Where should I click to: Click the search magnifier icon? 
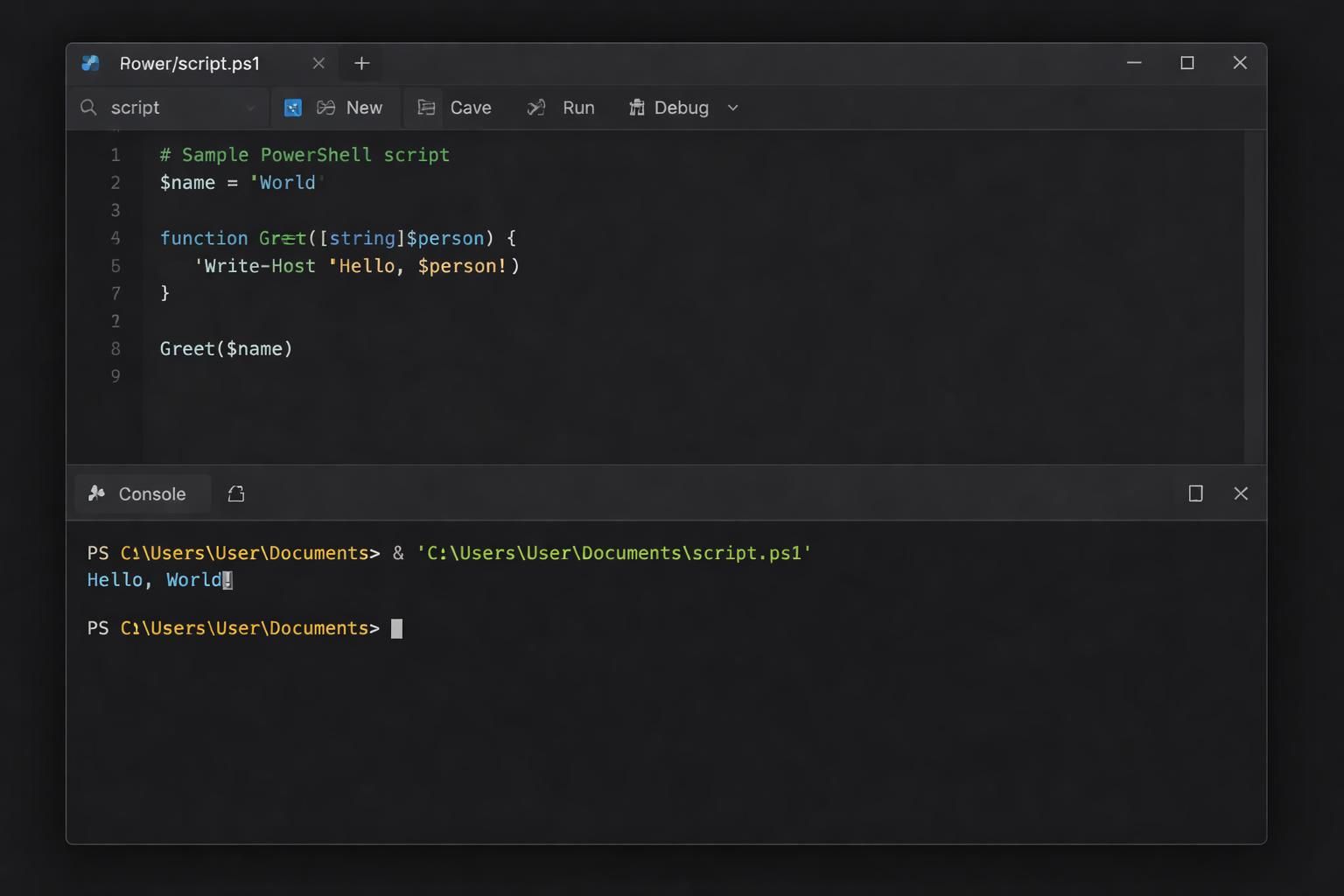point(88,108)
